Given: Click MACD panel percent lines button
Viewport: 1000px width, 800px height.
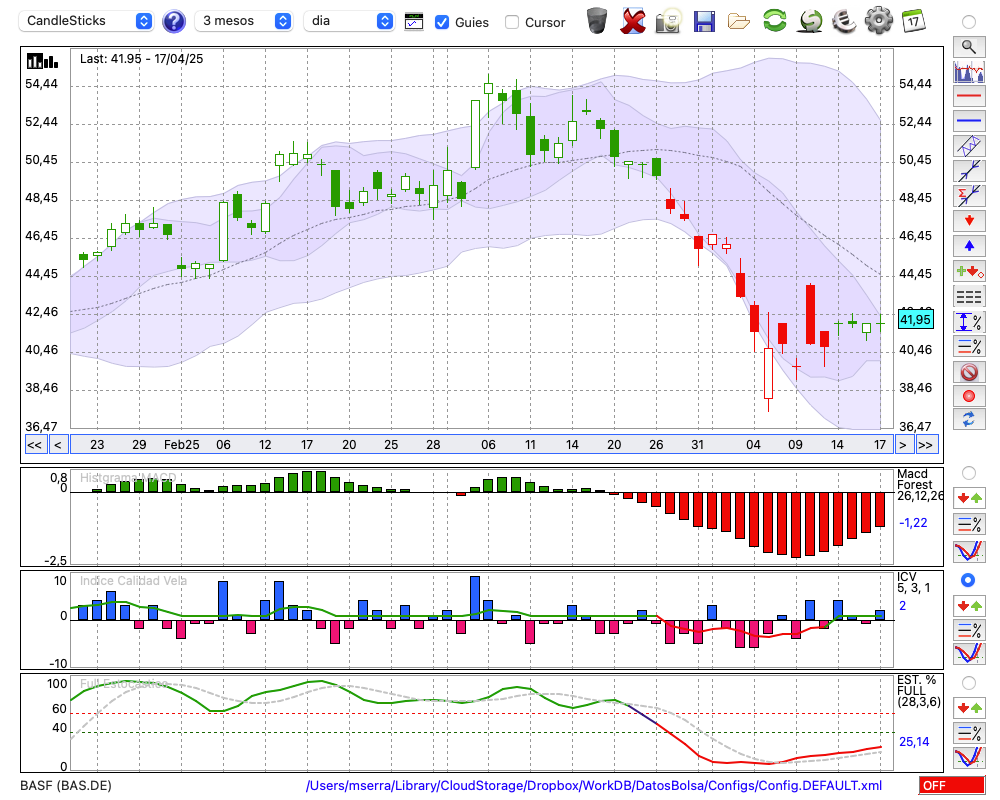Looking at the screenshot, I should 969,524.
